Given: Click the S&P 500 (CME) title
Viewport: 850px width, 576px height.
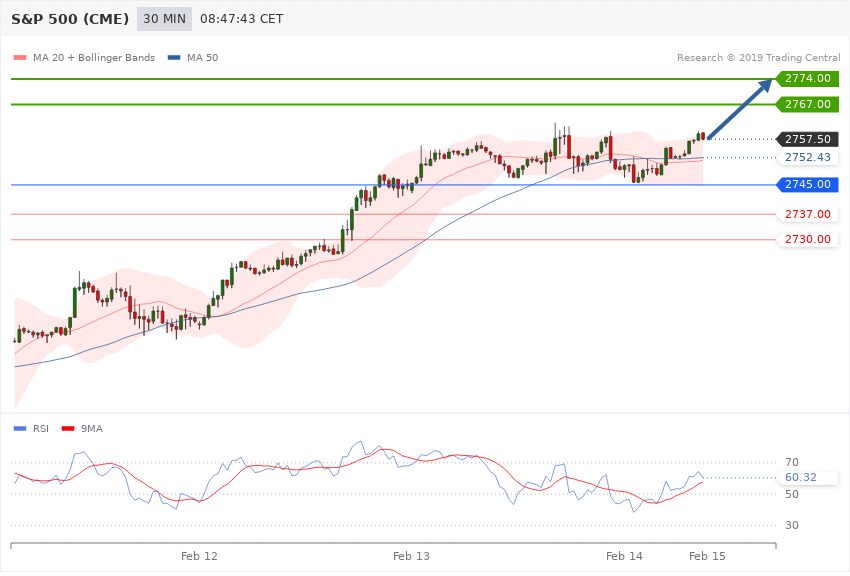Looking at the screenshot, I should coord(69,19).
